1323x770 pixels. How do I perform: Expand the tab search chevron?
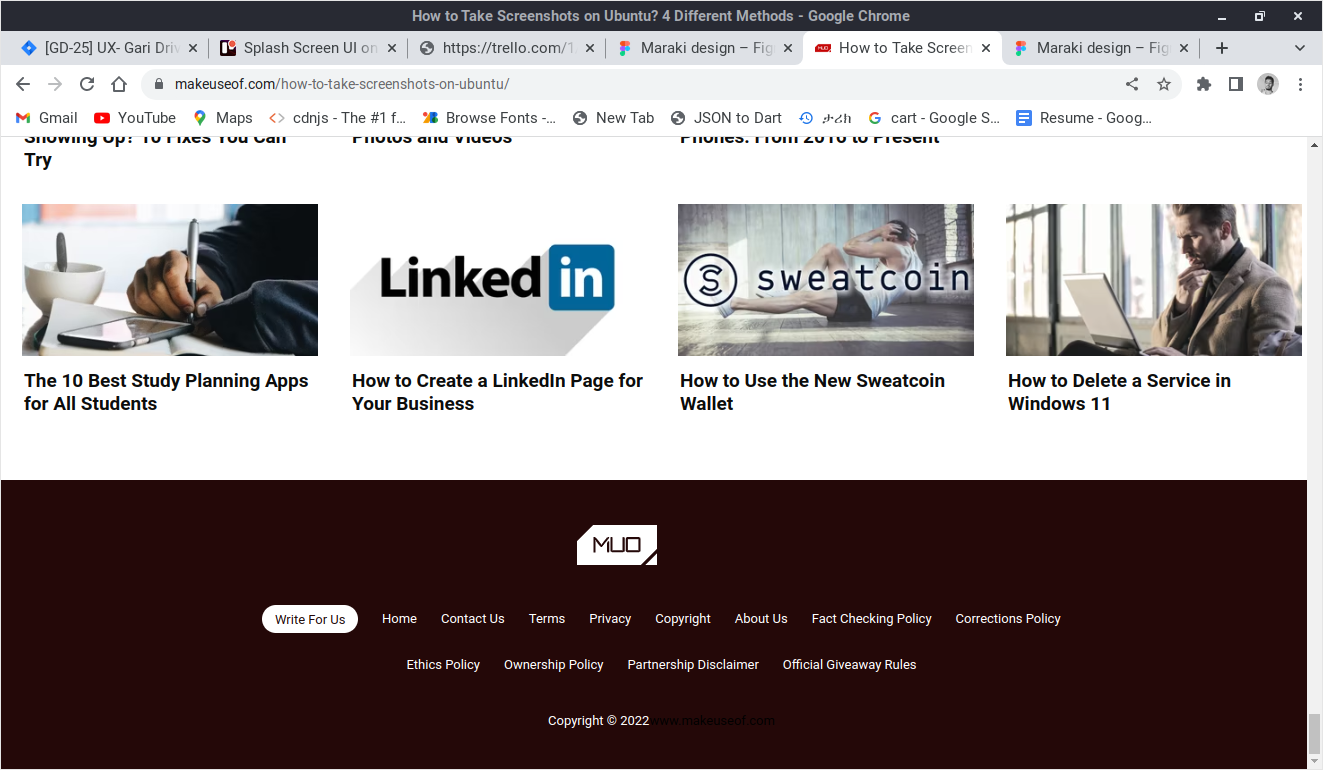point(1300,48)
